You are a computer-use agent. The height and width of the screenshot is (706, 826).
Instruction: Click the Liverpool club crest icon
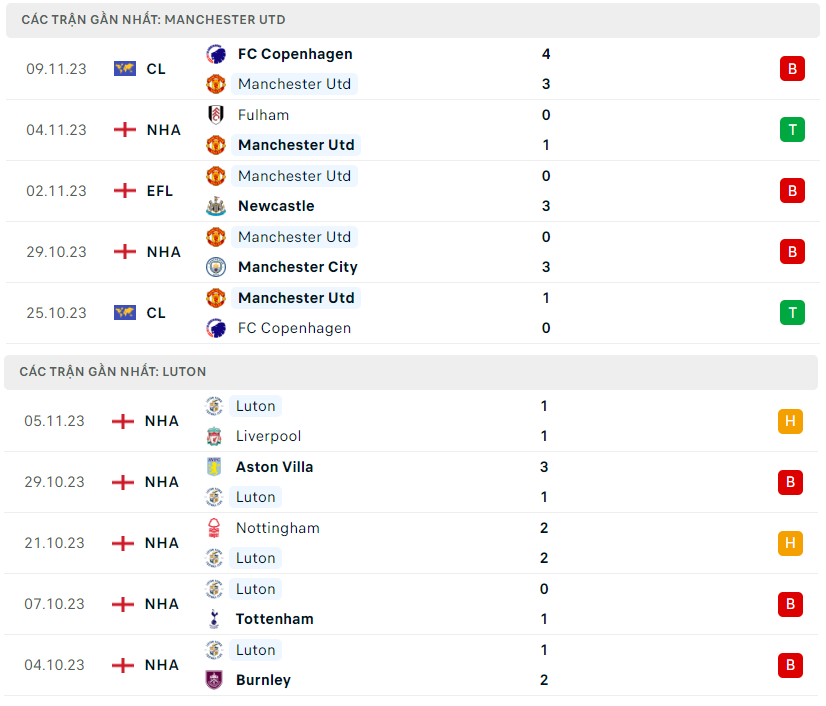[x=214, y=436]
